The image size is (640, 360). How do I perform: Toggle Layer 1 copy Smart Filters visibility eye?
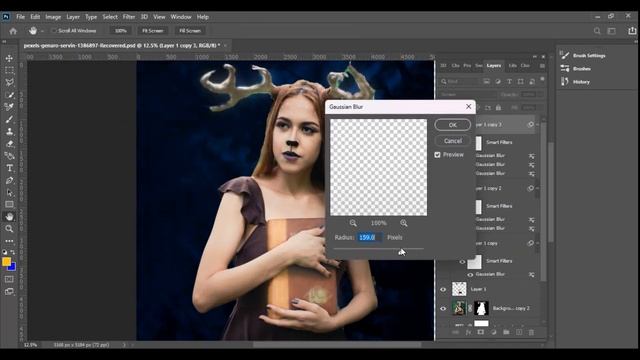tap(462, 262)
